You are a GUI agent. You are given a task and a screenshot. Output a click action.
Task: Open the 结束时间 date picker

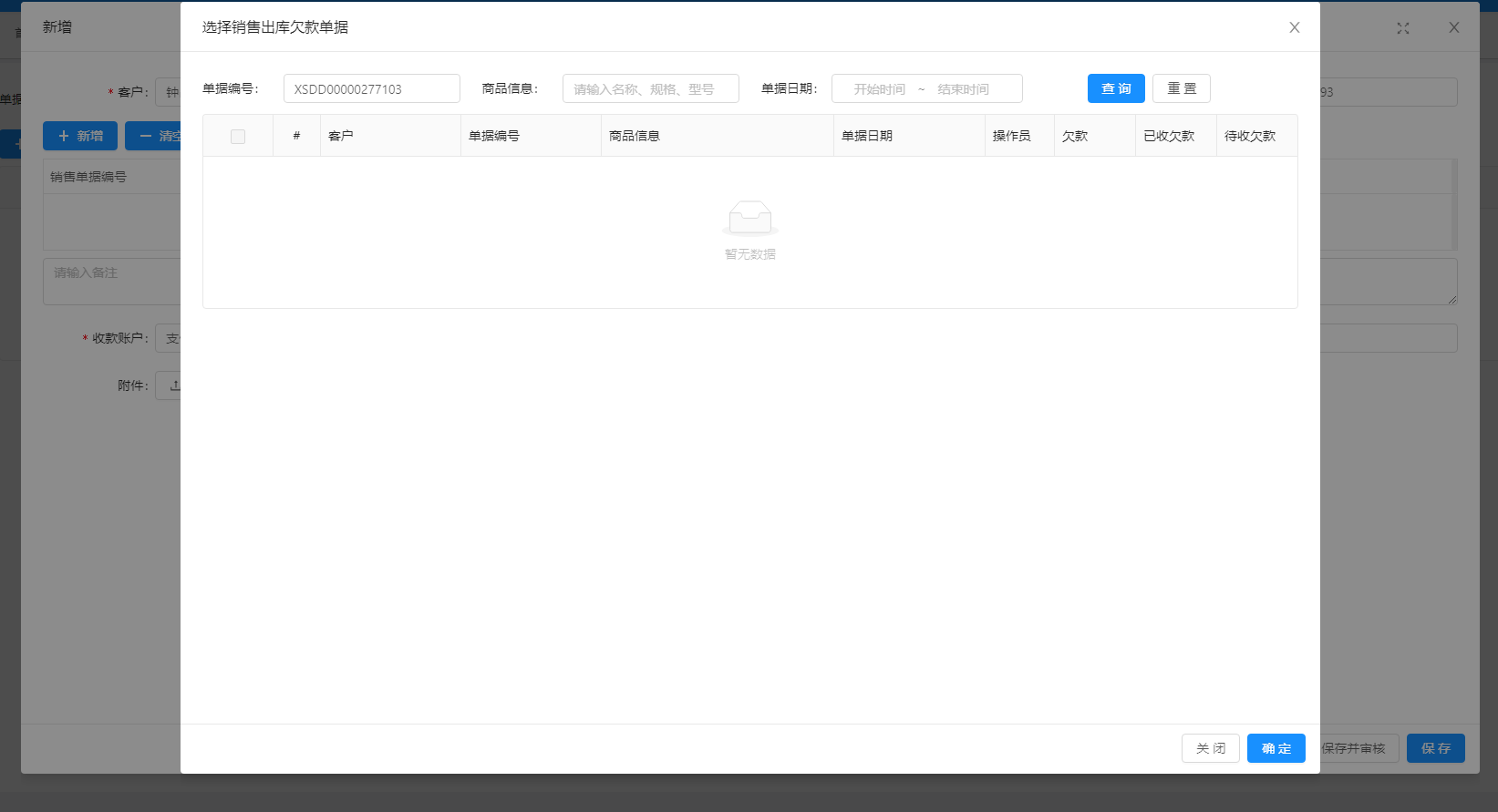click(x=963, y=88)
